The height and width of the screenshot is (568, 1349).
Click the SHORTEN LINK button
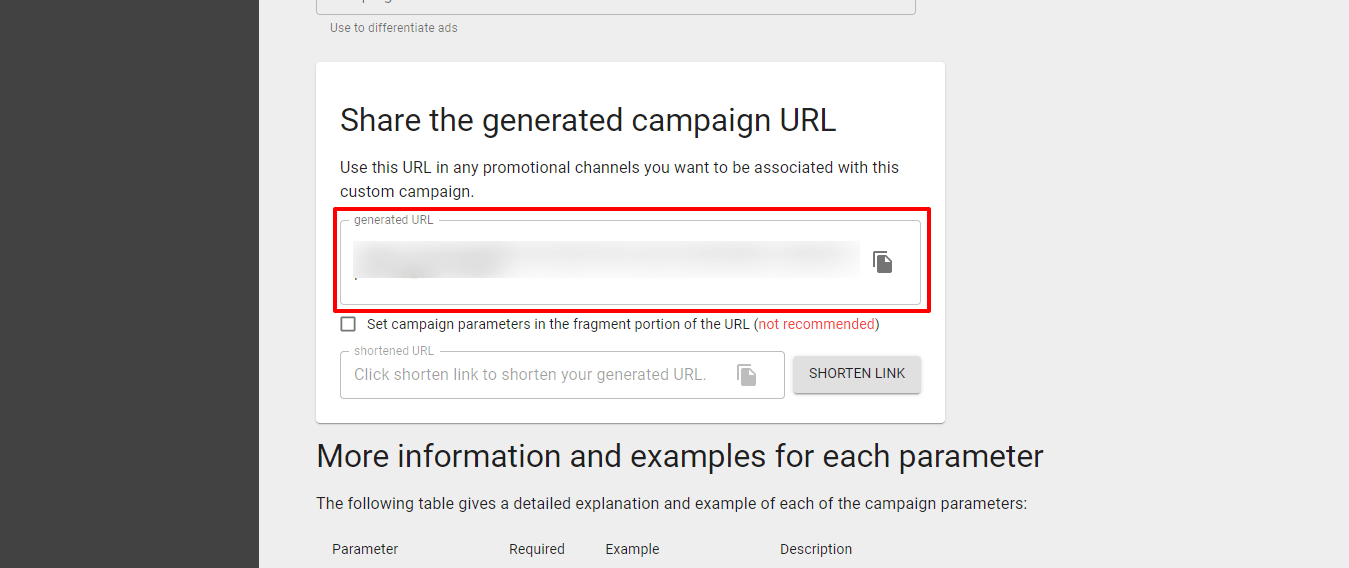point(857,374)
